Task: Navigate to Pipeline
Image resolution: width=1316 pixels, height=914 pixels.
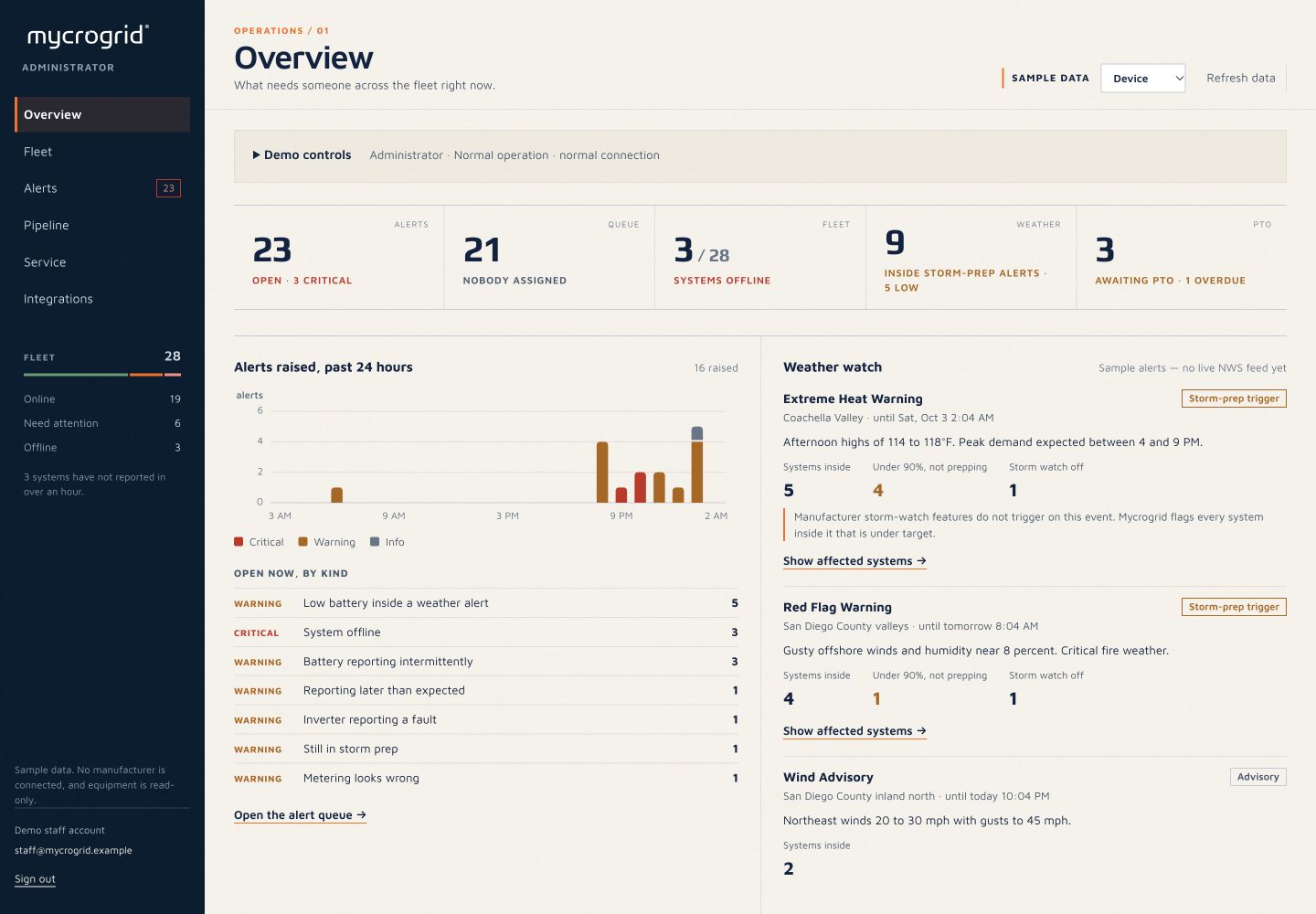Action: [102, 225]
